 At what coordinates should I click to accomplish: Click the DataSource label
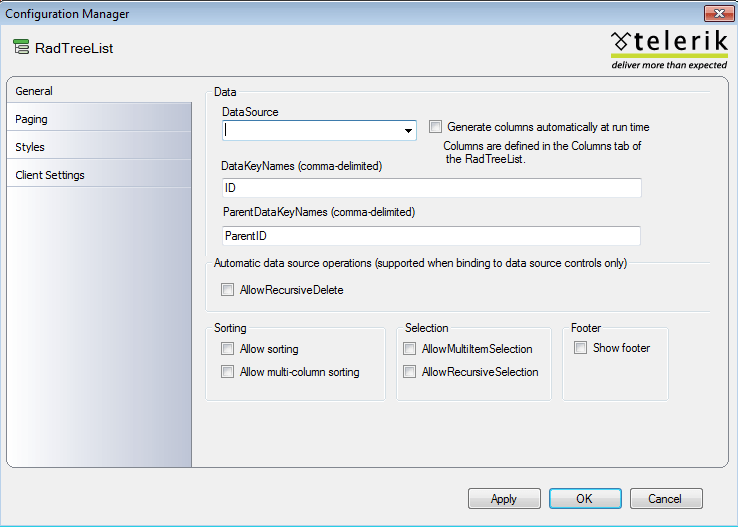point(250,112)
